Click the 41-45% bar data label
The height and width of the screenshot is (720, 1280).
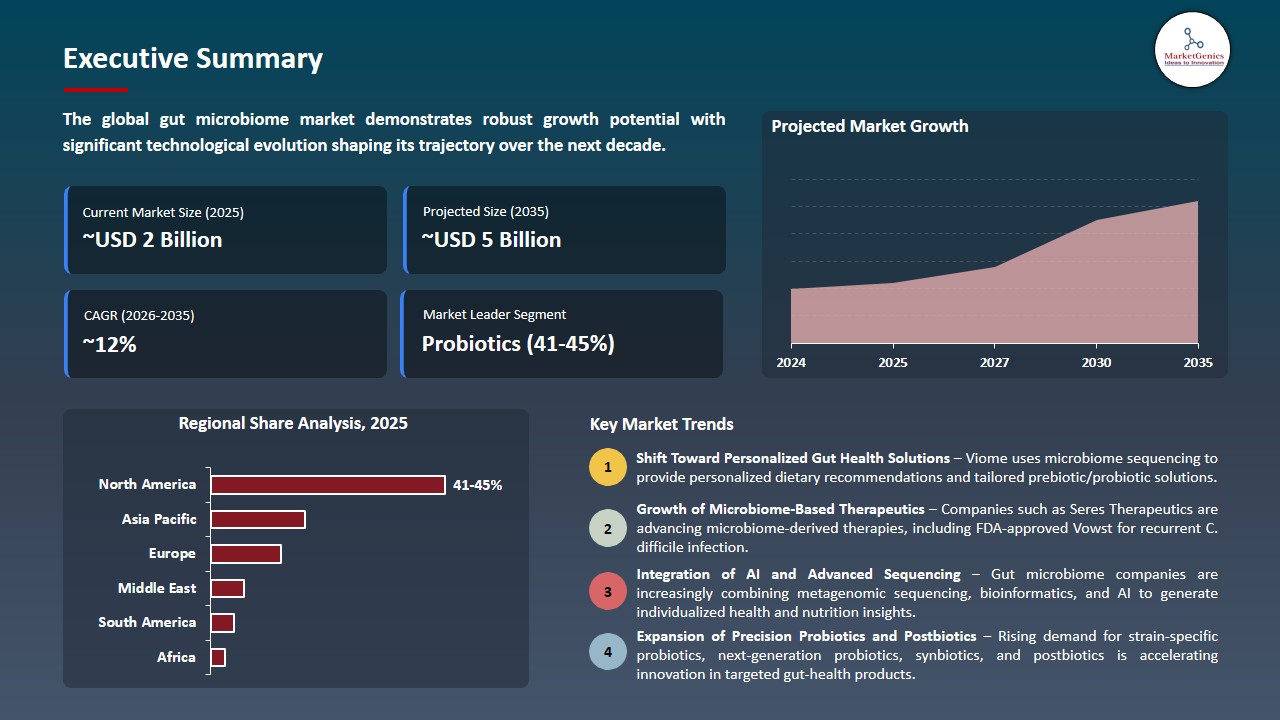[477, 485]
